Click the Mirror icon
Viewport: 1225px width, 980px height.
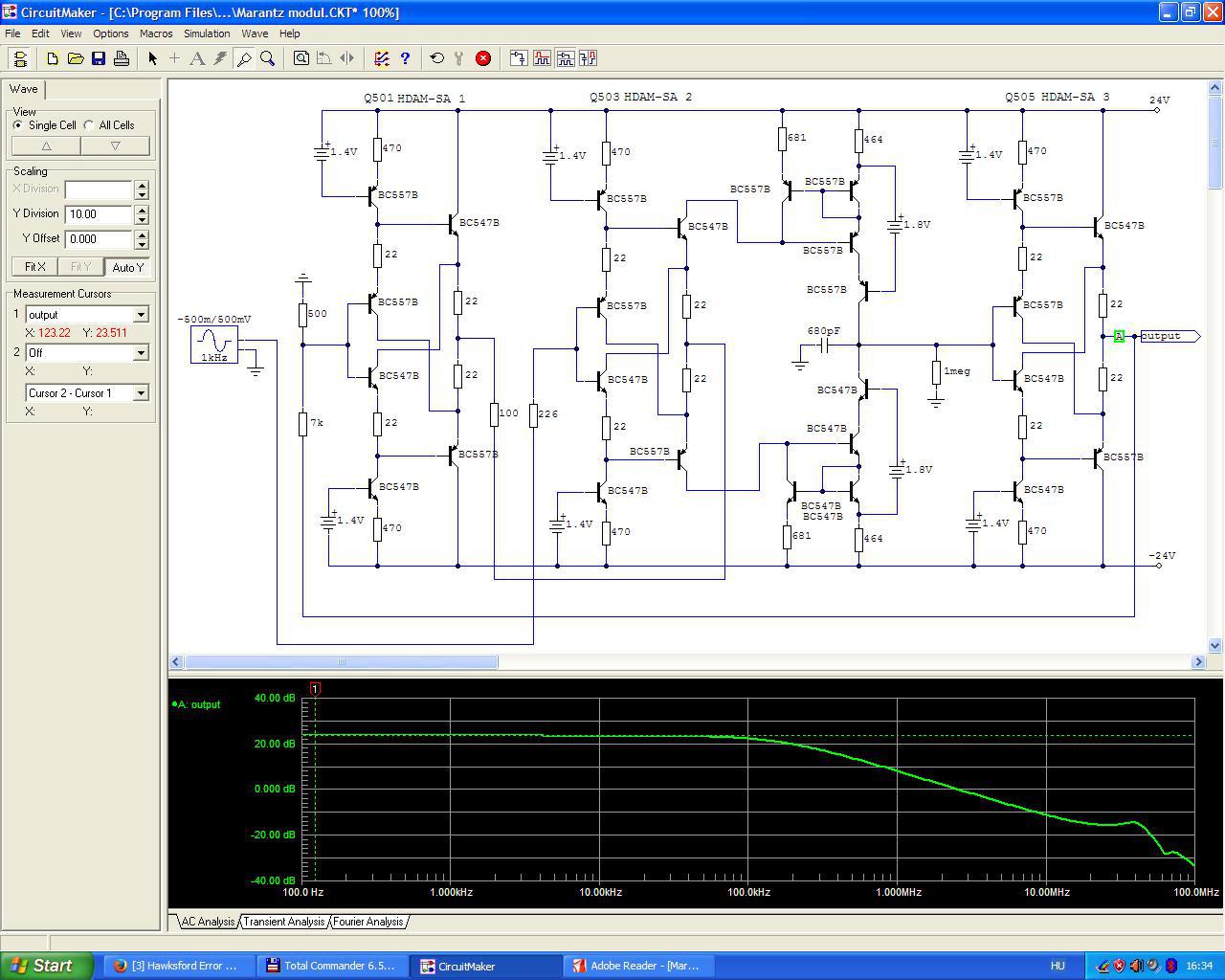(347, 58)
